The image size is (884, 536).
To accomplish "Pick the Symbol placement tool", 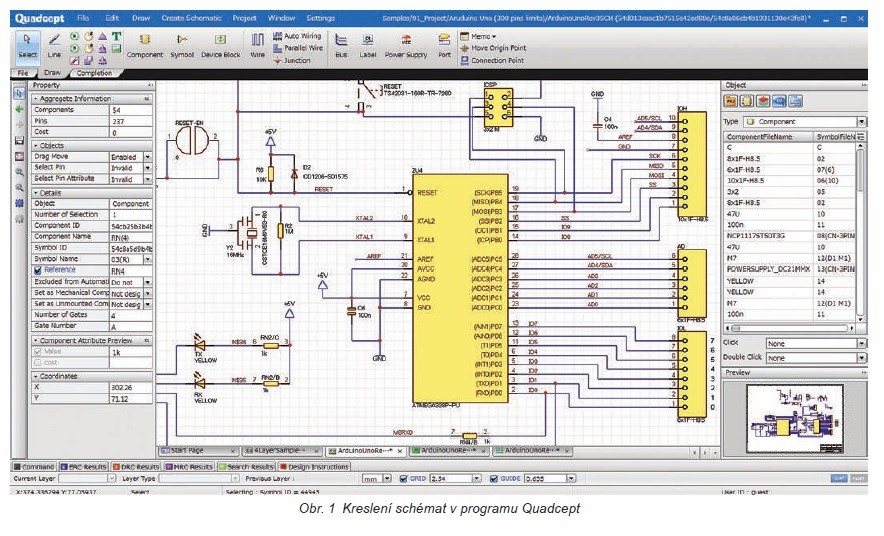I will pyautogui.click(x=182, y=46).
